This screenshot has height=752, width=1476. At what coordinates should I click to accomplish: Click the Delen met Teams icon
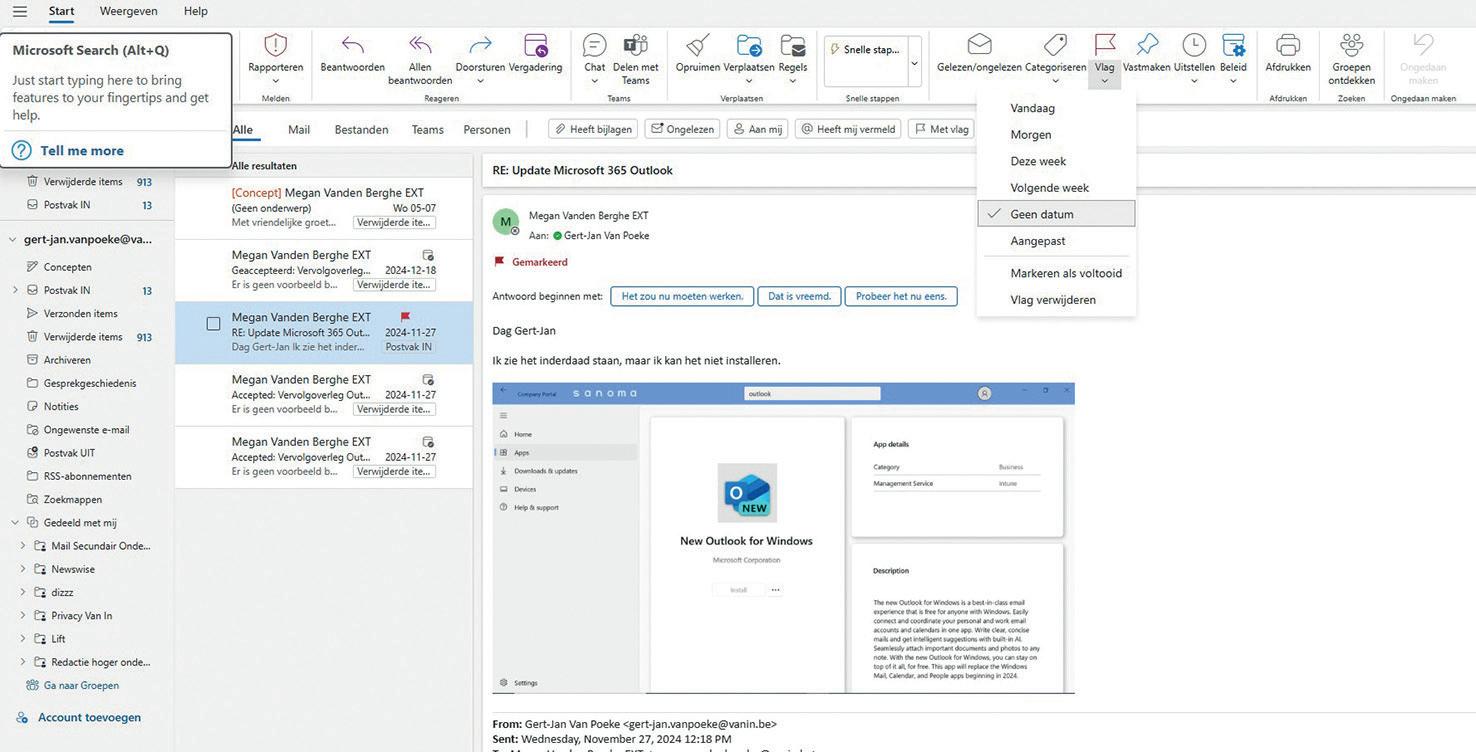coord(635,45)
